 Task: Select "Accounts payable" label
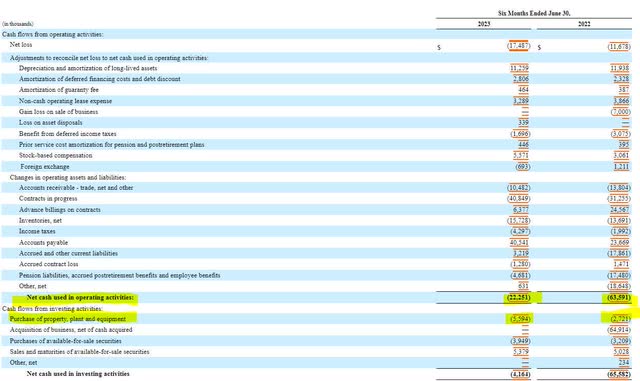coord(43,243)
